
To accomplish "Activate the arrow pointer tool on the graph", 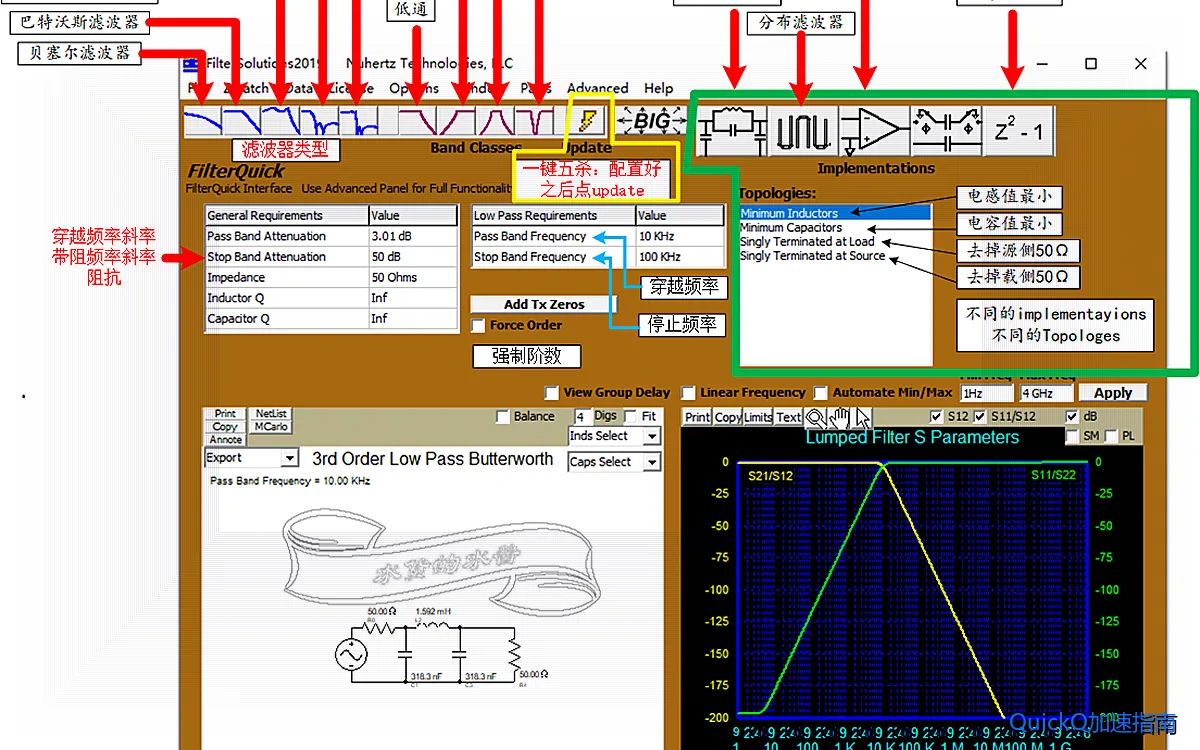I will pos(862,417).
